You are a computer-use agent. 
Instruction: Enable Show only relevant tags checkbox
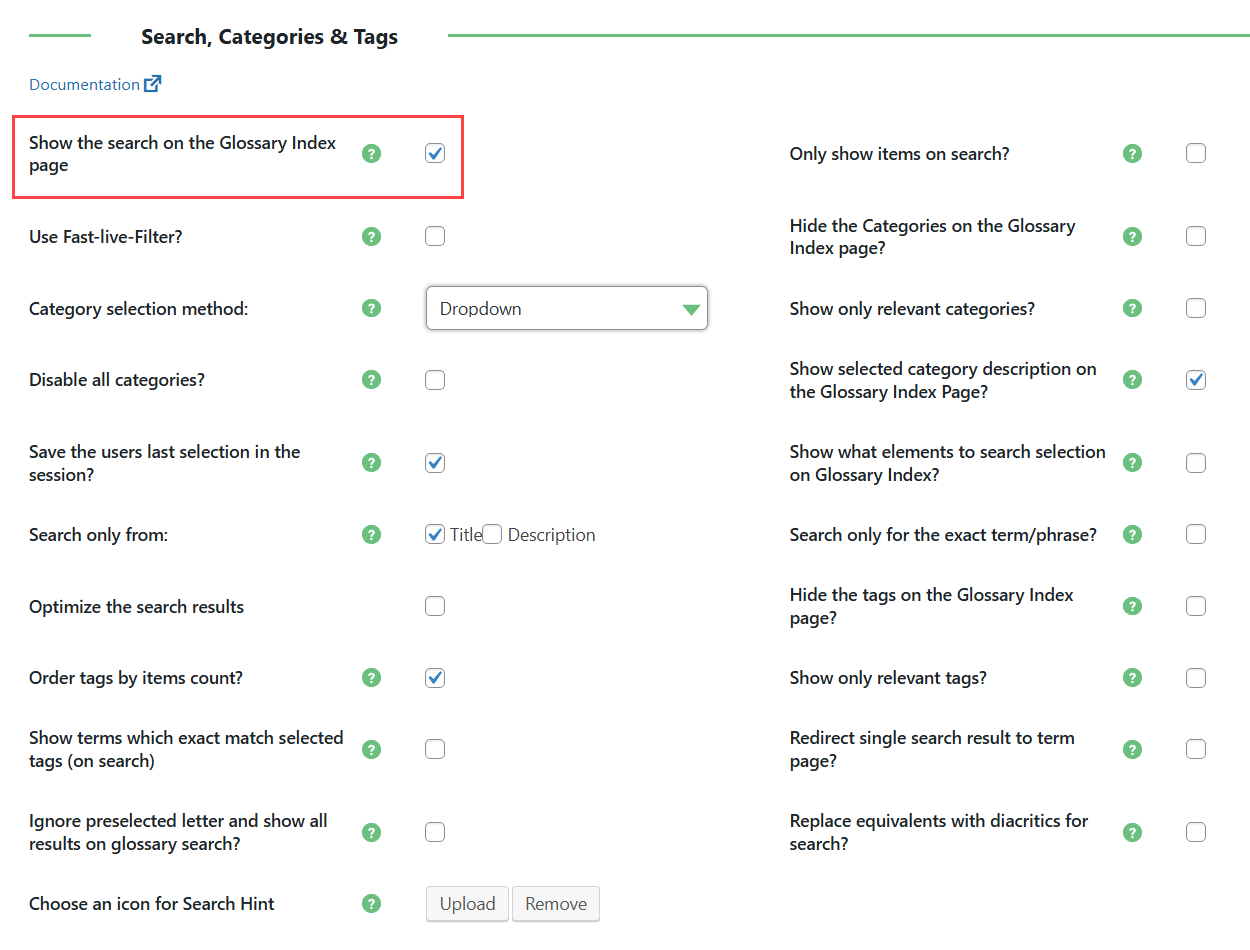click(1196, 678)
